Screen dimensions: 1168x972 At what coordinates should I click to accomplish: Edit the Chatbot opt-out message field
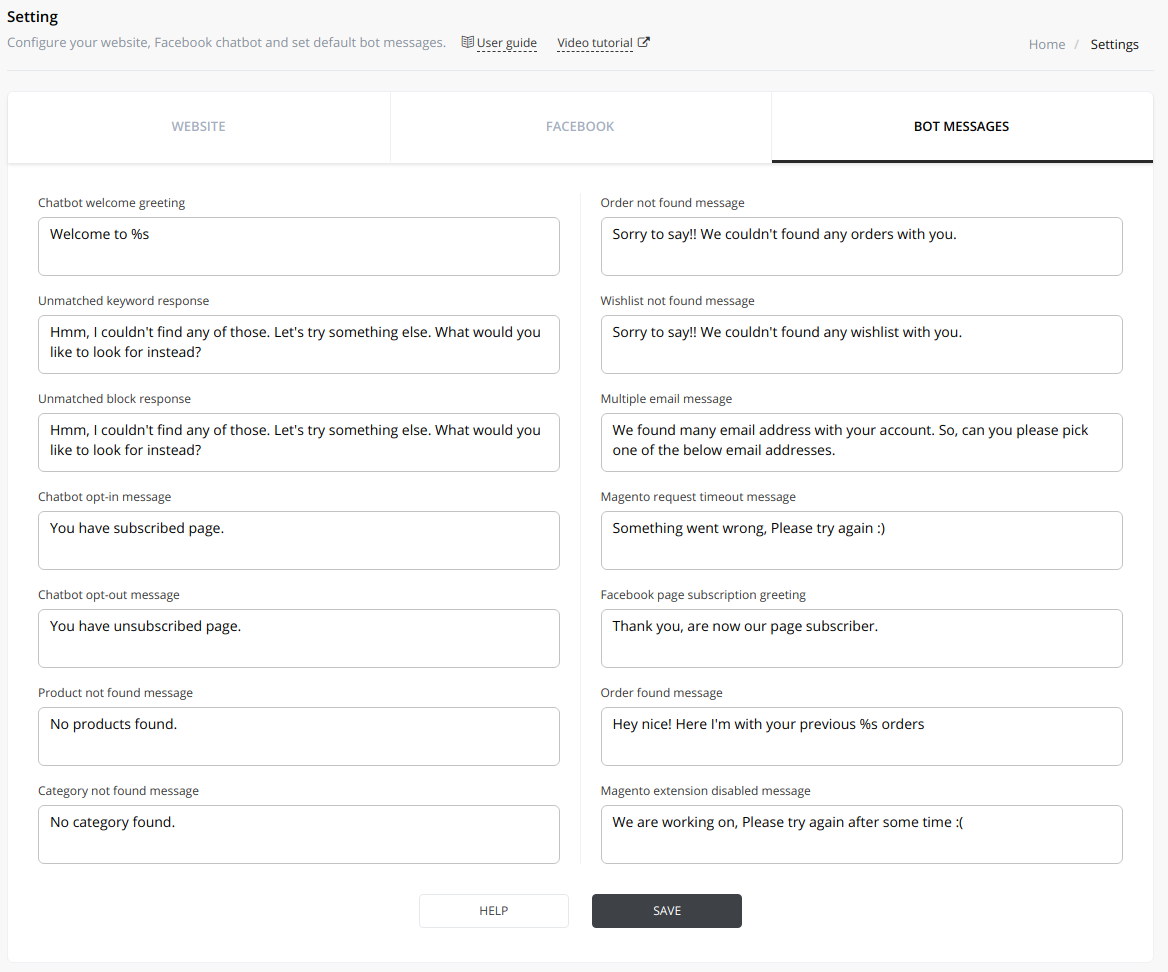[299, 638]
